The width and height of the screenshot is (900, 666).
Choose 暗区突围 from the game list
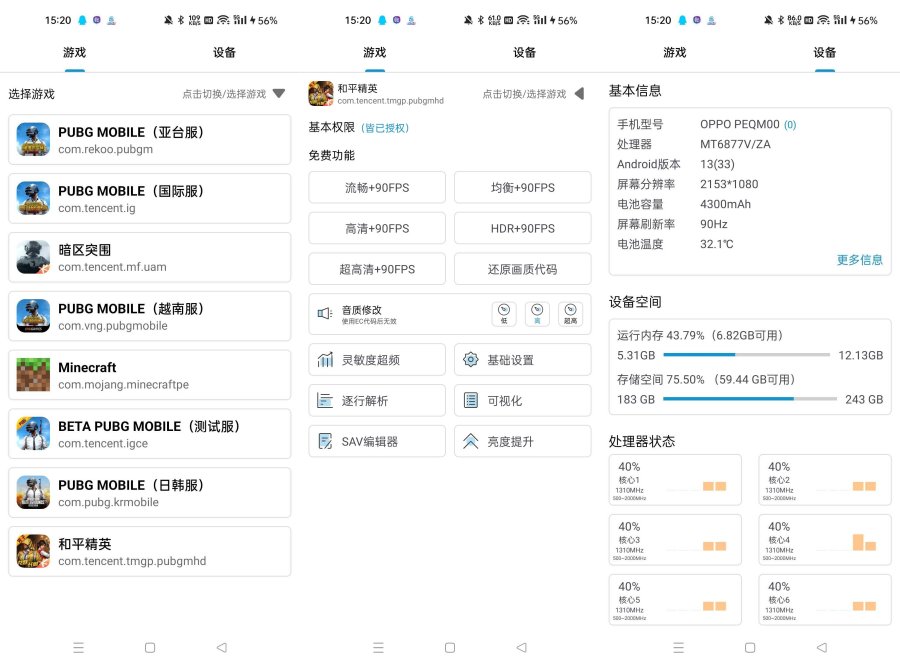[150, 258]
